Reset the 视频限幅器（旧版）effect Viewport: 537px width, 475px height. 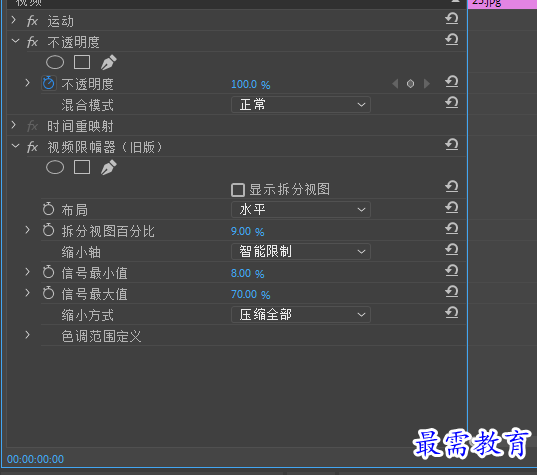[x=452, y=145]
